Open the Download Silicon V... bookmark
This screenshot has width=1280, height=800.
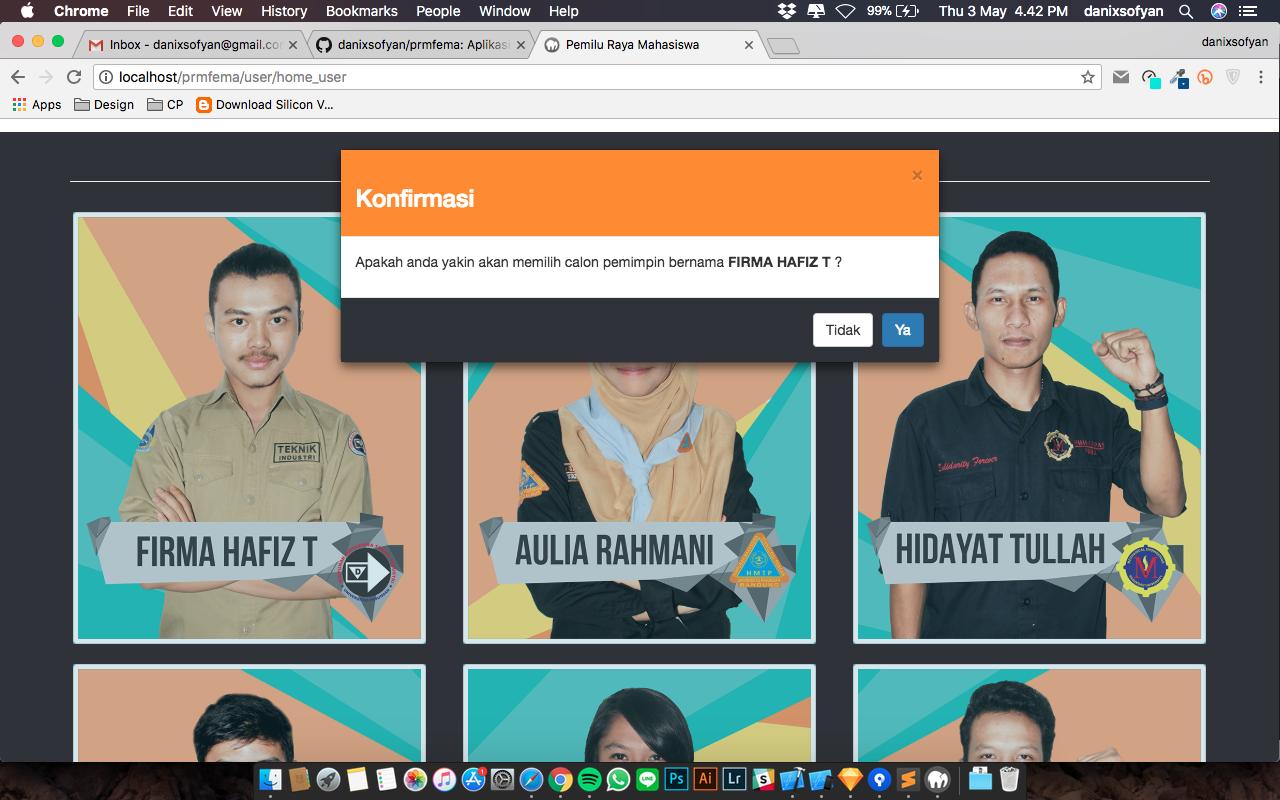pos(265,104)
